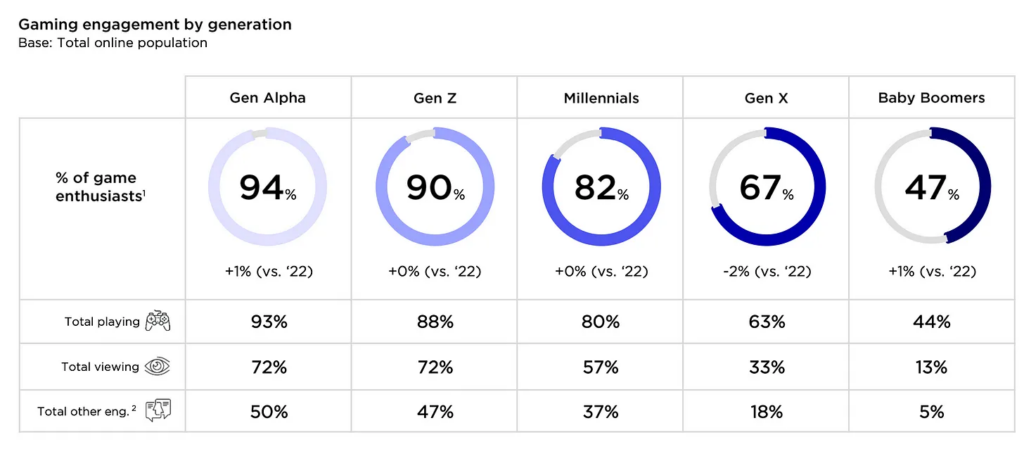The image size is (1024, 449).
Task: Click the 93% Total playing cell for Gen Alpha
Action: 267,322
